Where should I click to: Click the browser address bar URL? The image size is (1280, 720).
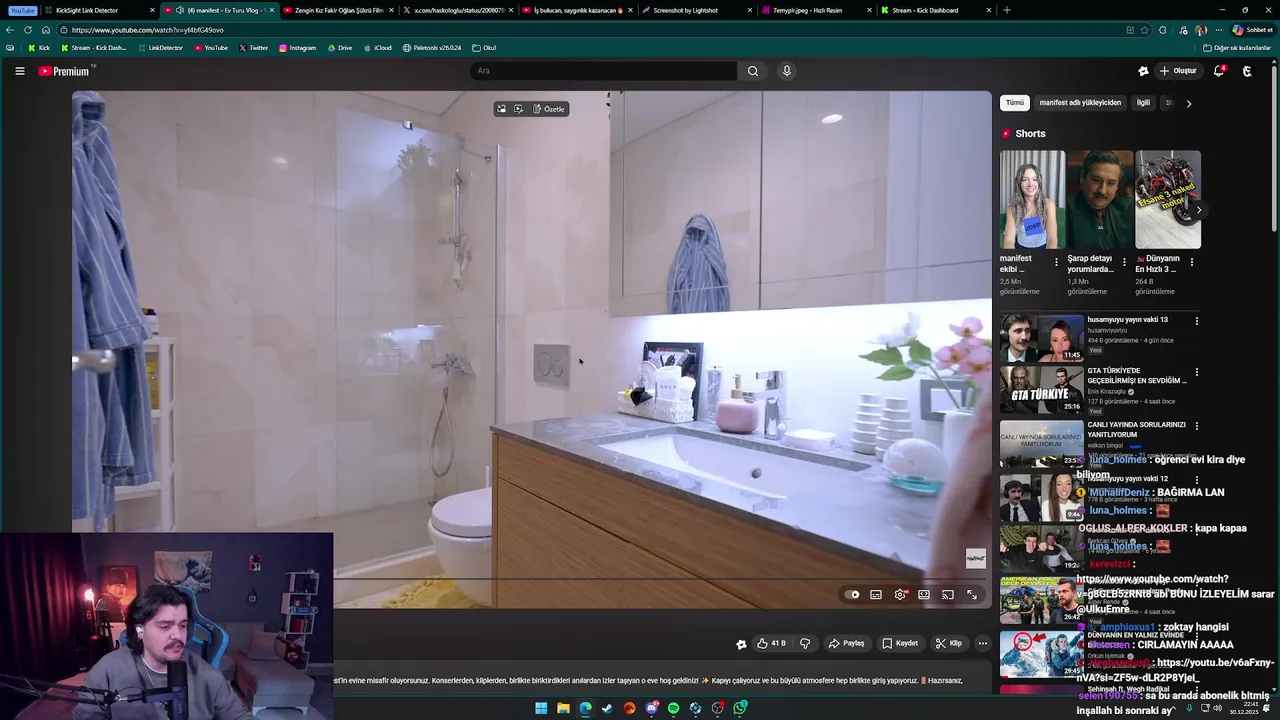click(x=148, y=30)
